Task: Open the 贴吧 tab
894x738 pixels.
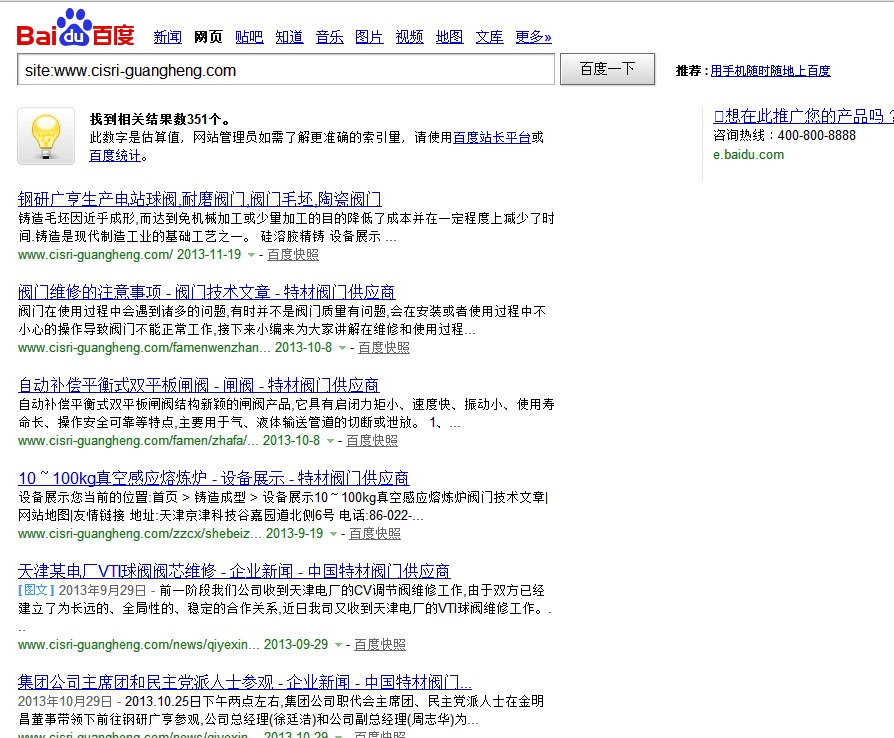Action: coord(249,37)
